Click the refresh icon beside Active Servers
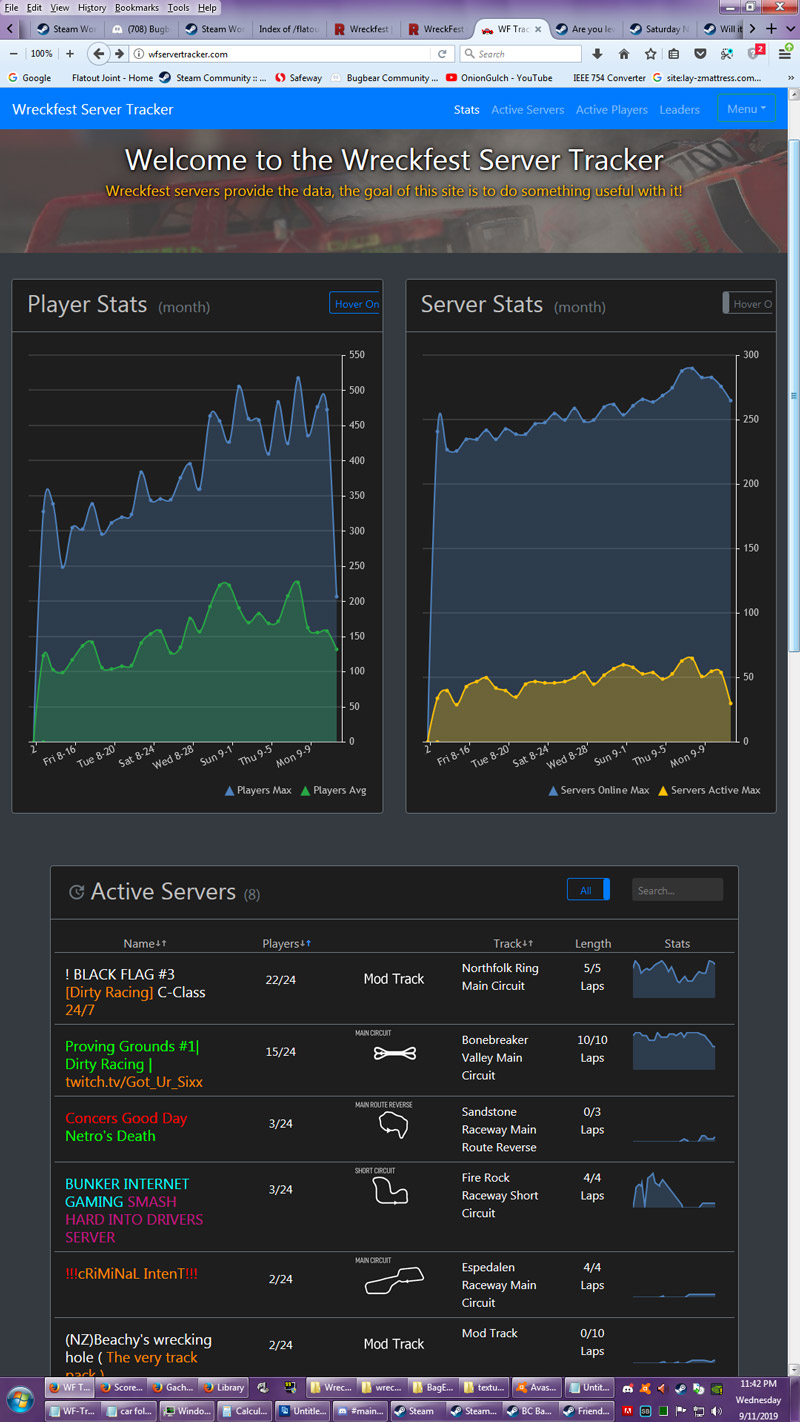Viewport: 800px width, 1422px height. 76,892
